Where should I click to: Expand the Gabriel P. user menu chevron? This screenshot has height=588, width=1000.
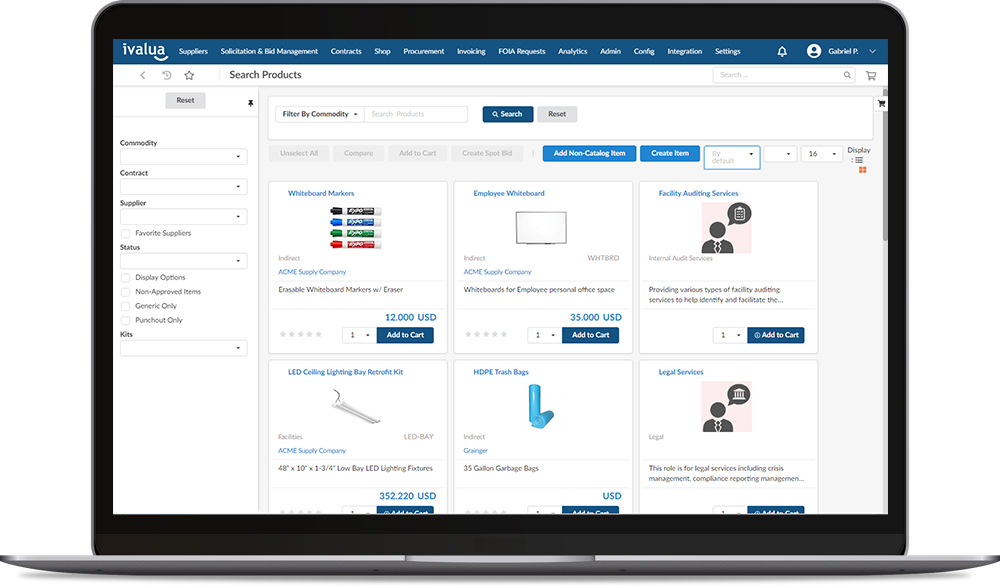point(872,51)
